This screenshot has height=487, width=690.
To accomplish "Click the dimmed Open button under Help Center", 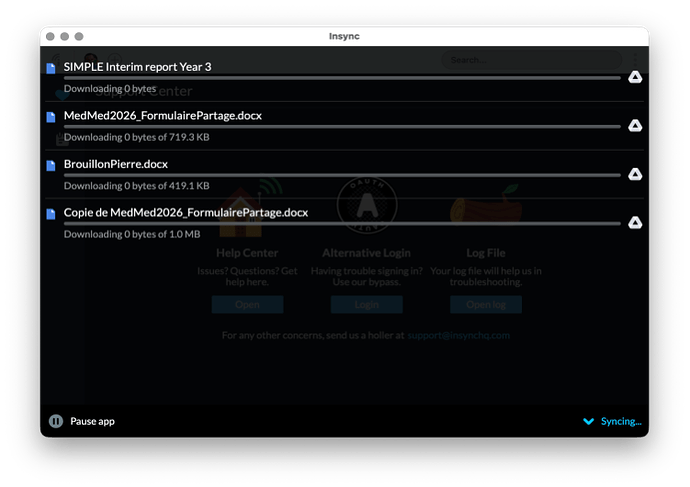I will (x=247, y=304).
